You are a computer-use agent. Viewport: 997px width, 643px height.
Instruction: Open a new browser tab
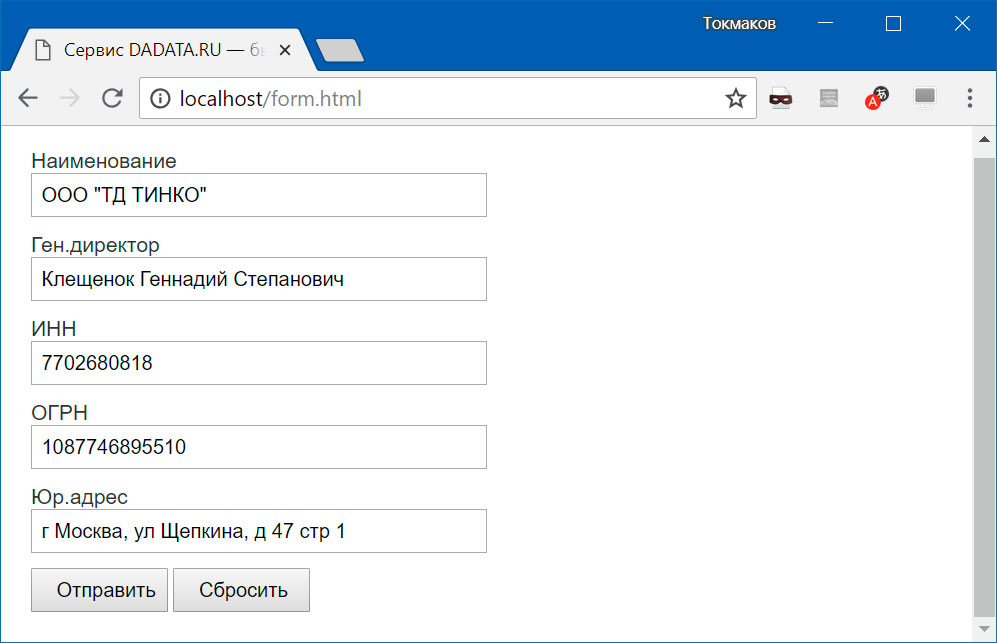(339, 50)
